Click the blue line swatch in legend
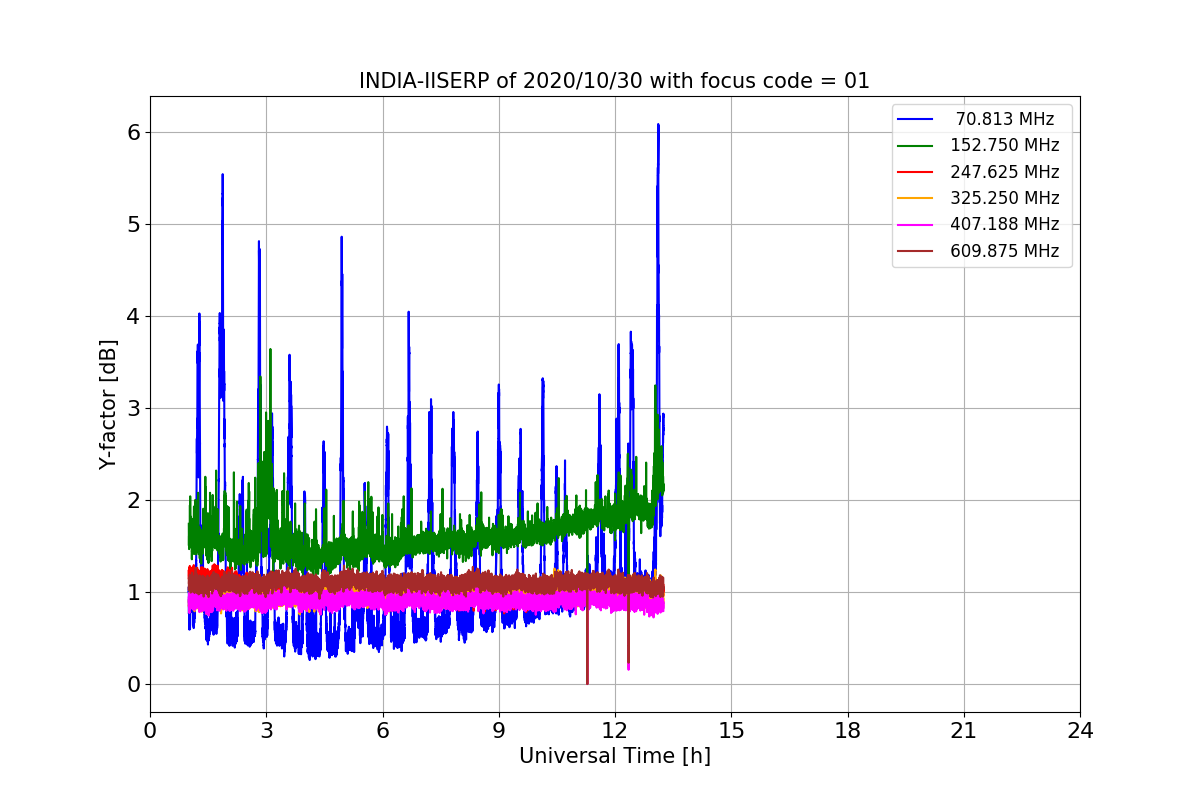 [915, 119]
